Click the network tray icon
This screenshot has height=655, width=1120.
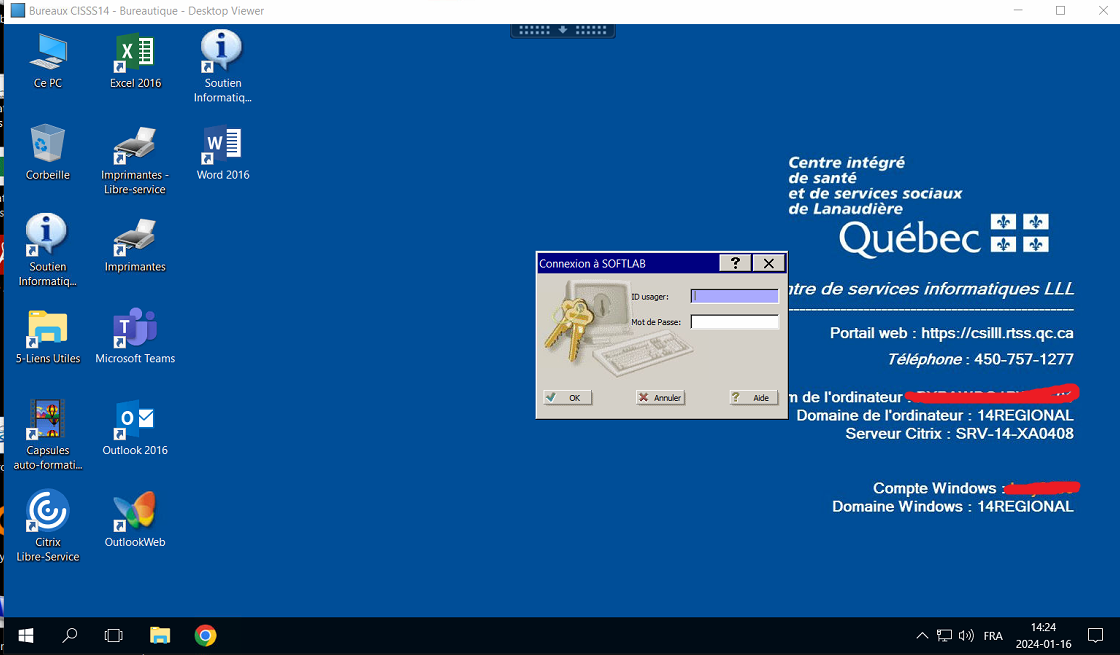click(944, 636)
